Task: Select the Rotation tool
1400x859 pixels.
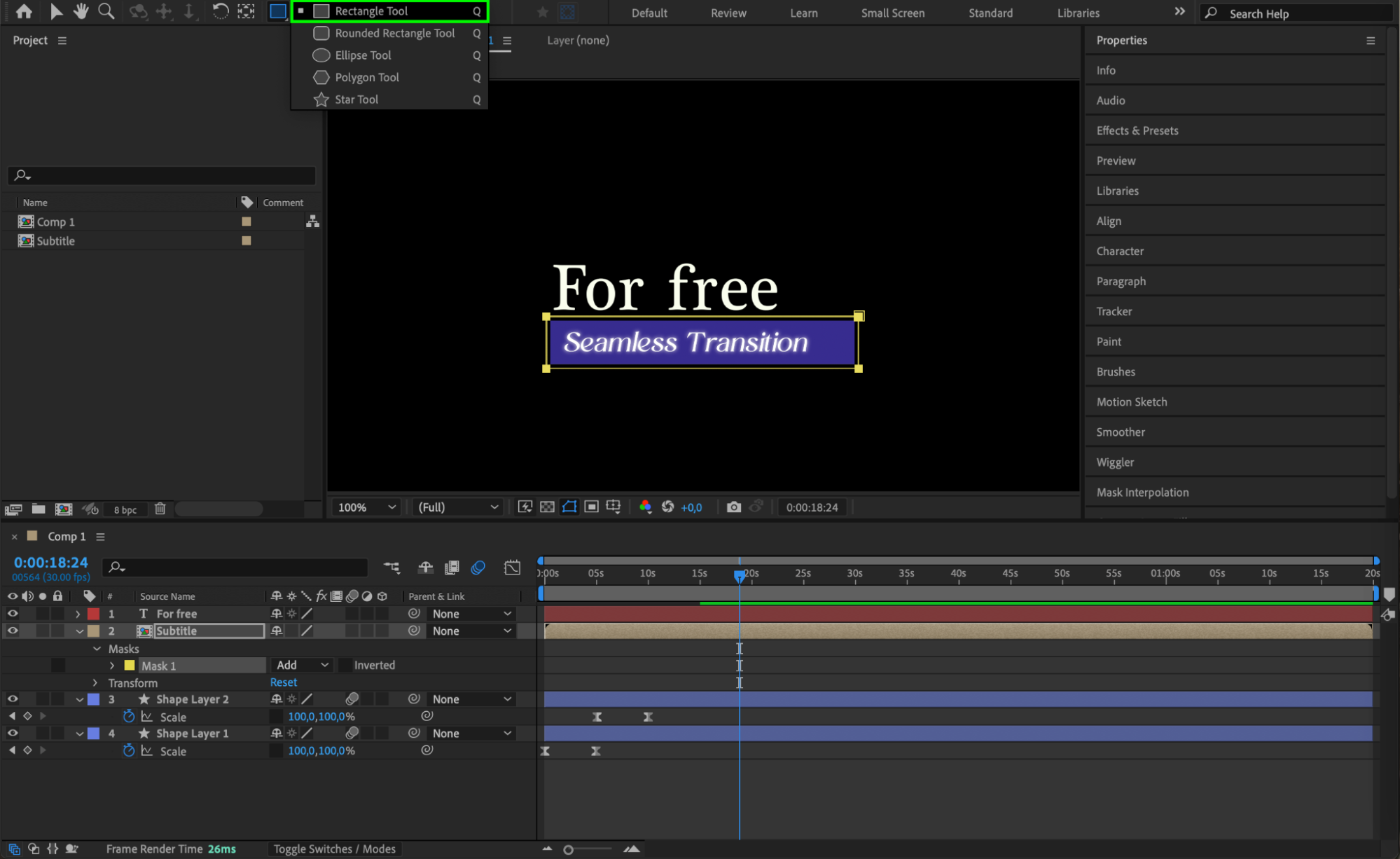Action: pos(220,11)
